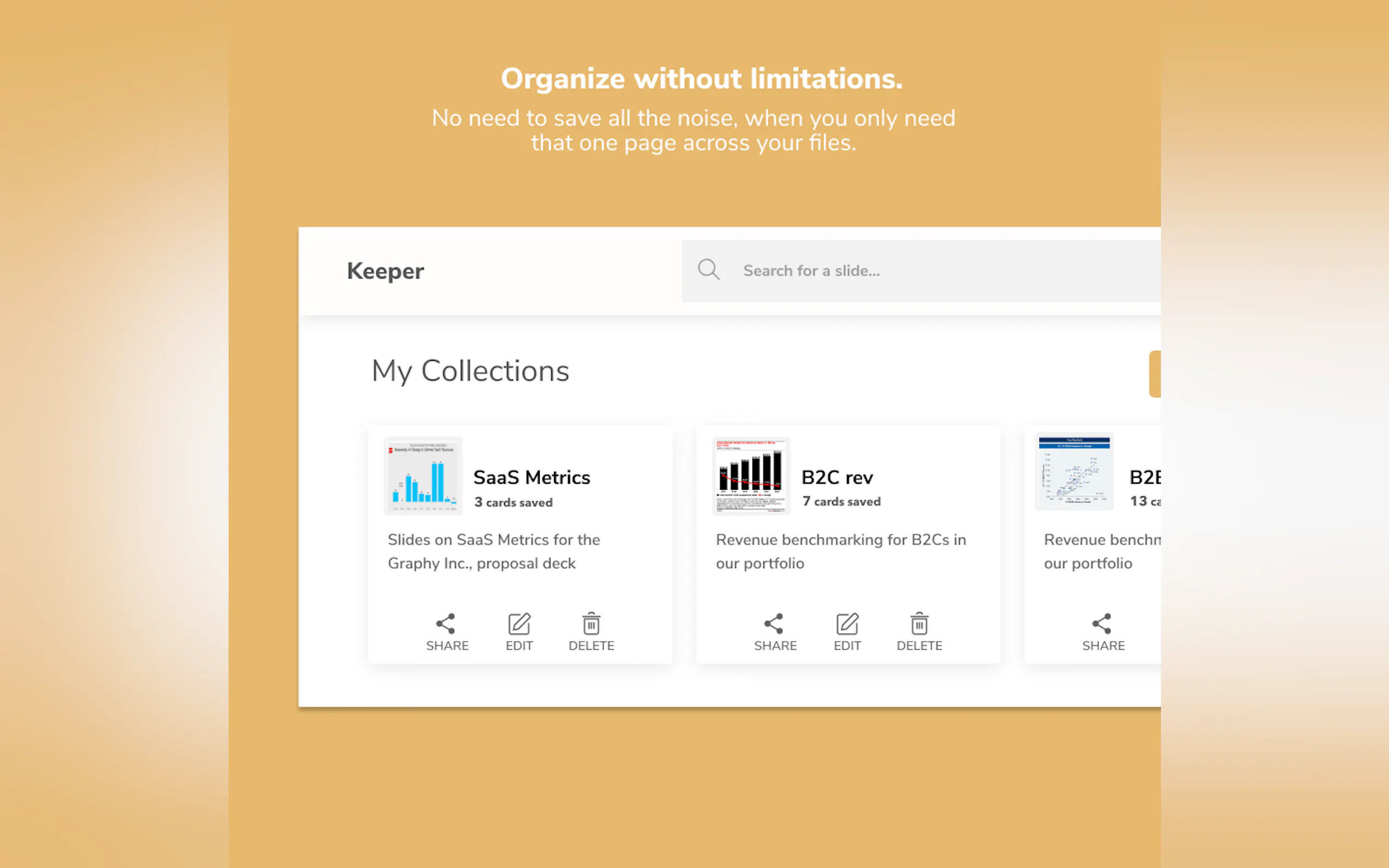Open SaaS Metrics bar chart thumbnail
1389x868 pixels.
click(x=423, y=476)
